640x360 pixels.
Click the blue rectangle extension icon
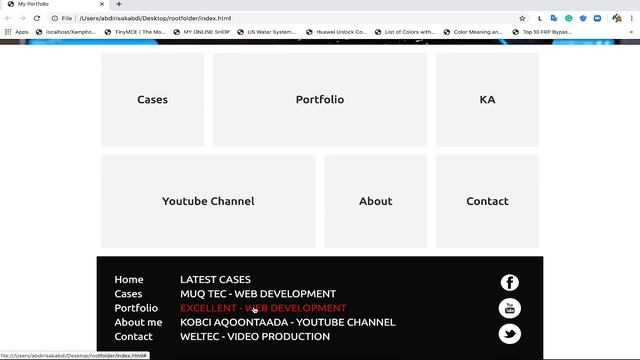597,18
